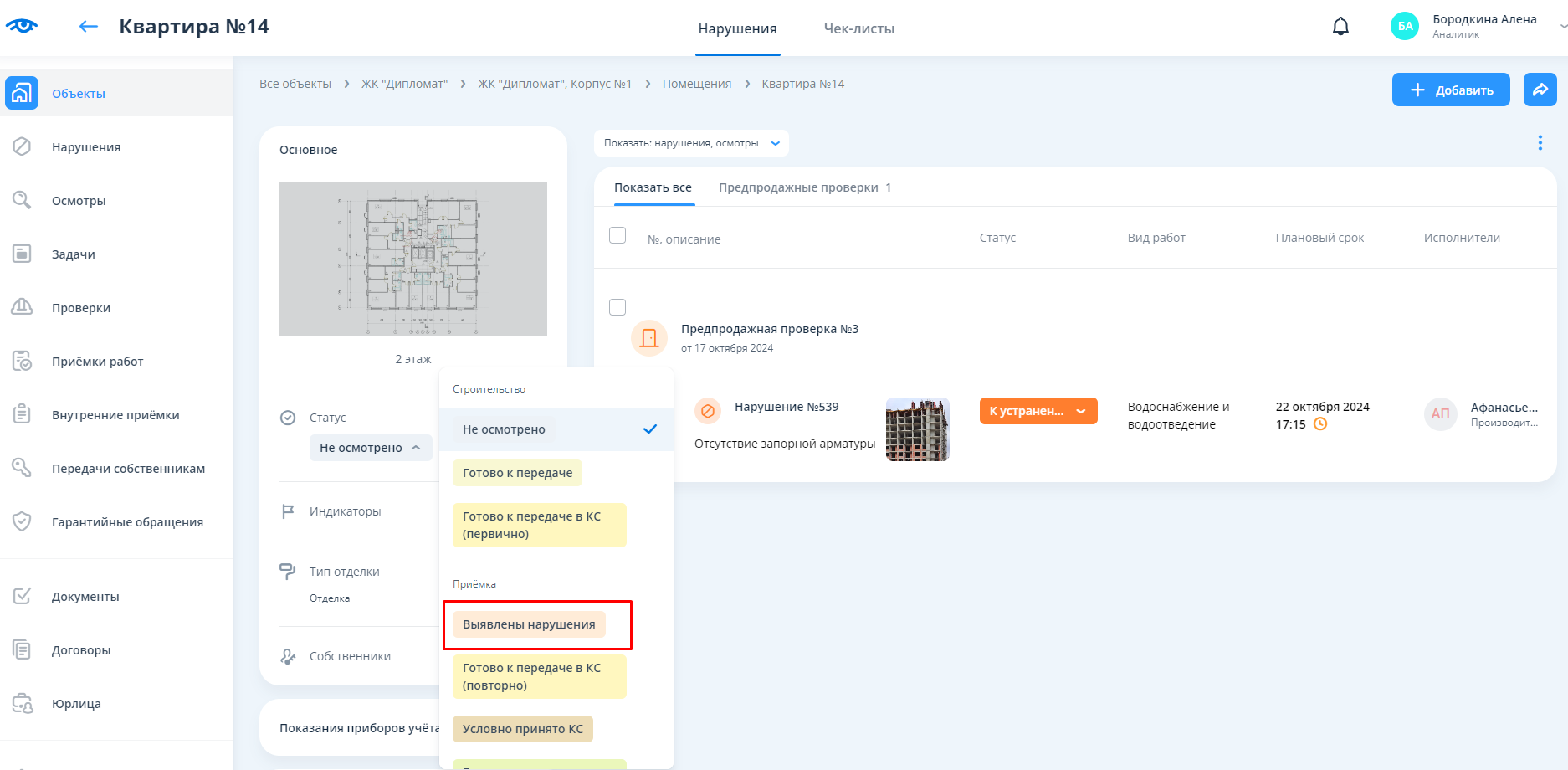The image size is (1568, 770).
Task: Open Передачи собственникам key icon in sidebar
Action: click(22, 469)
